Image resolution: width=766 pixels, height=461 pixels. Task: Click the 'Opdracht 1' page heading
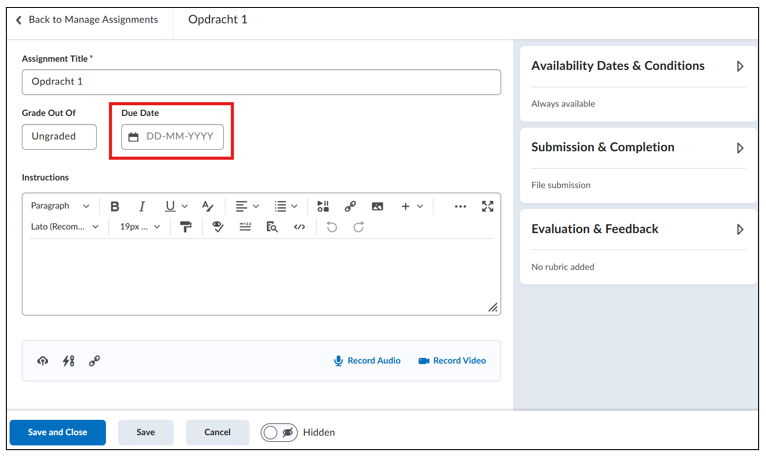(218, 20)
